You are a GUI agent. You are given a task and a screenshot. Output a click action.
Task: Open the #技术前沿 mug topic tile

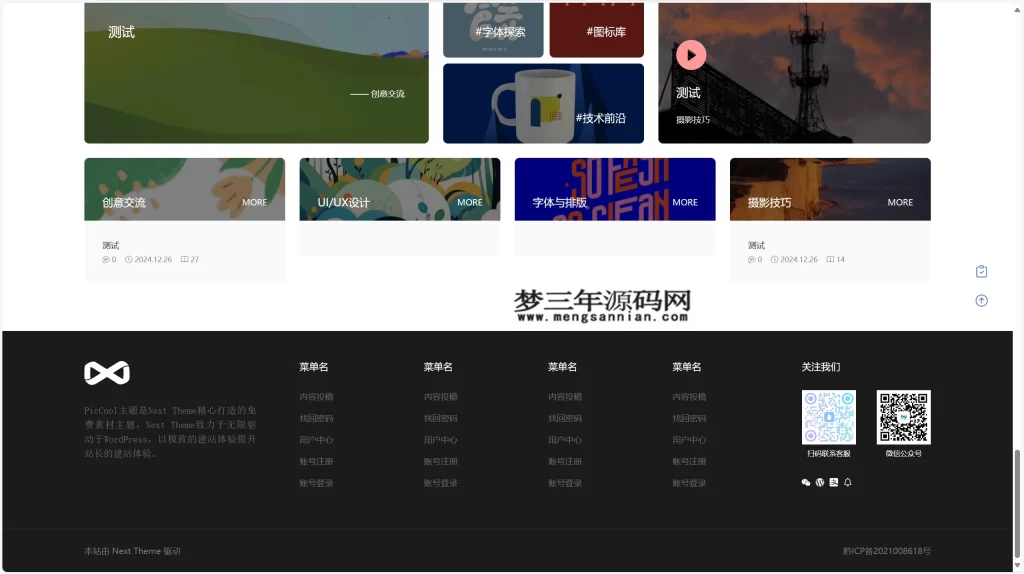543,103
